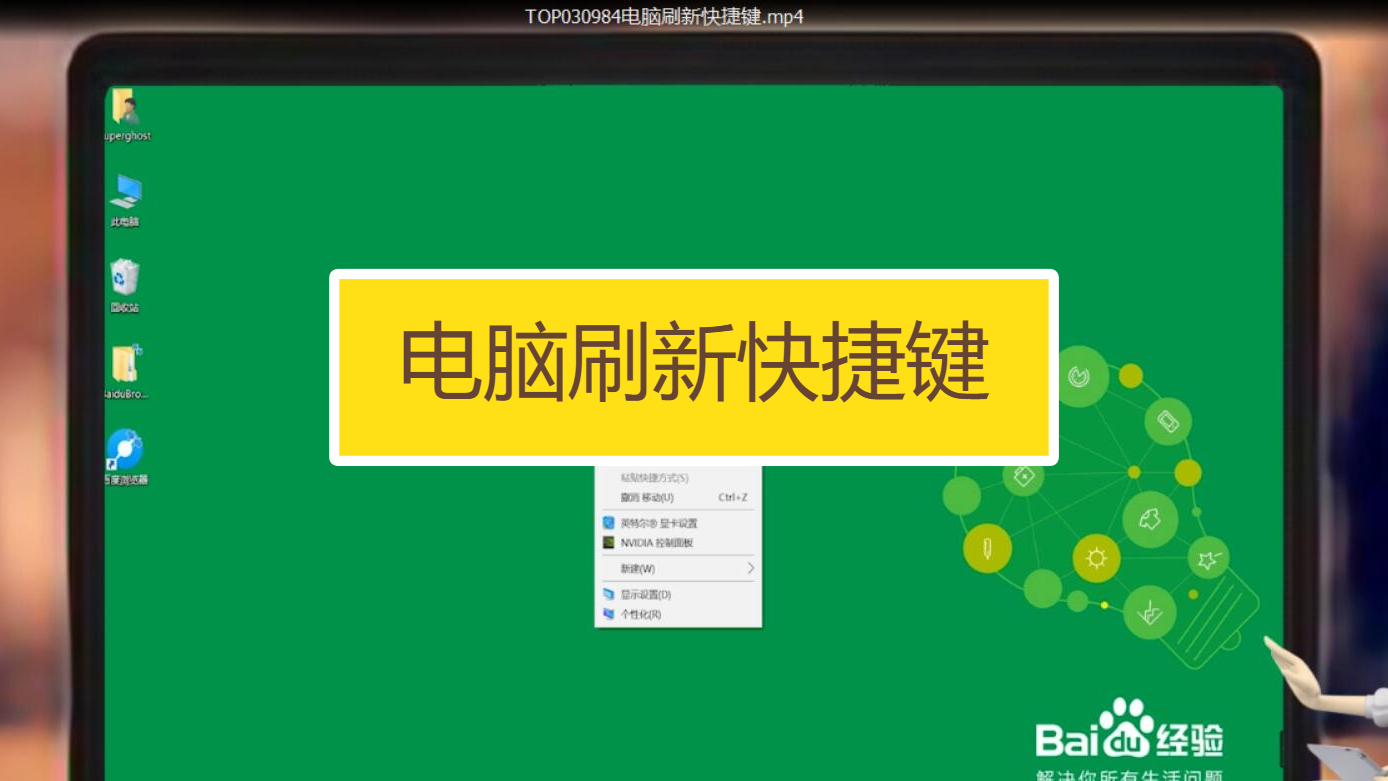Image resolution: width=1388 pixels, height=781 pixels.
Task: Select 个性化(R) from the context menu
Action: (x=644, y=613)
